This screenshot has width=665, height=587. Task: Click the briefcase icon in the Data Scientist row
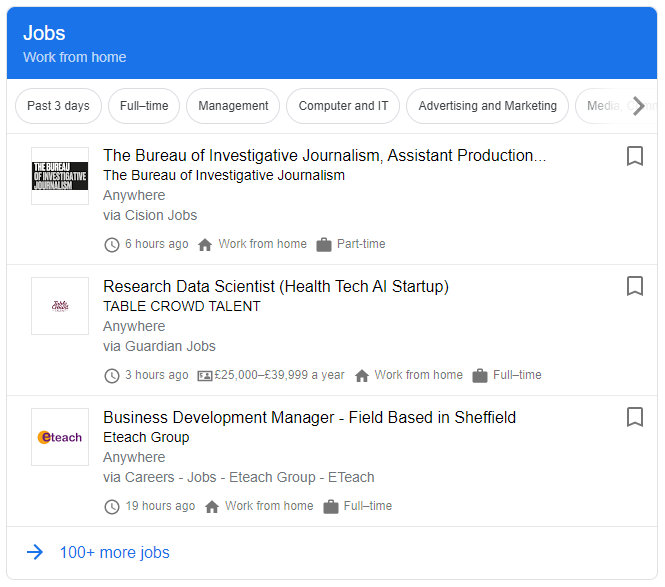coord(480,376)
